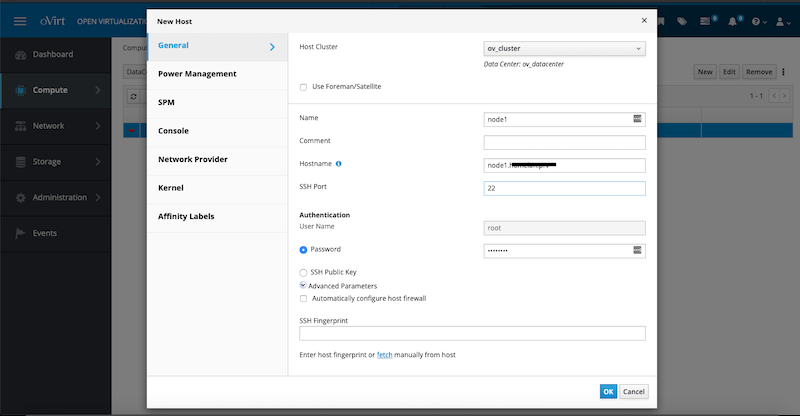Select the SSH Public Key radio button

pyautogui.click(x=303, y=273)
